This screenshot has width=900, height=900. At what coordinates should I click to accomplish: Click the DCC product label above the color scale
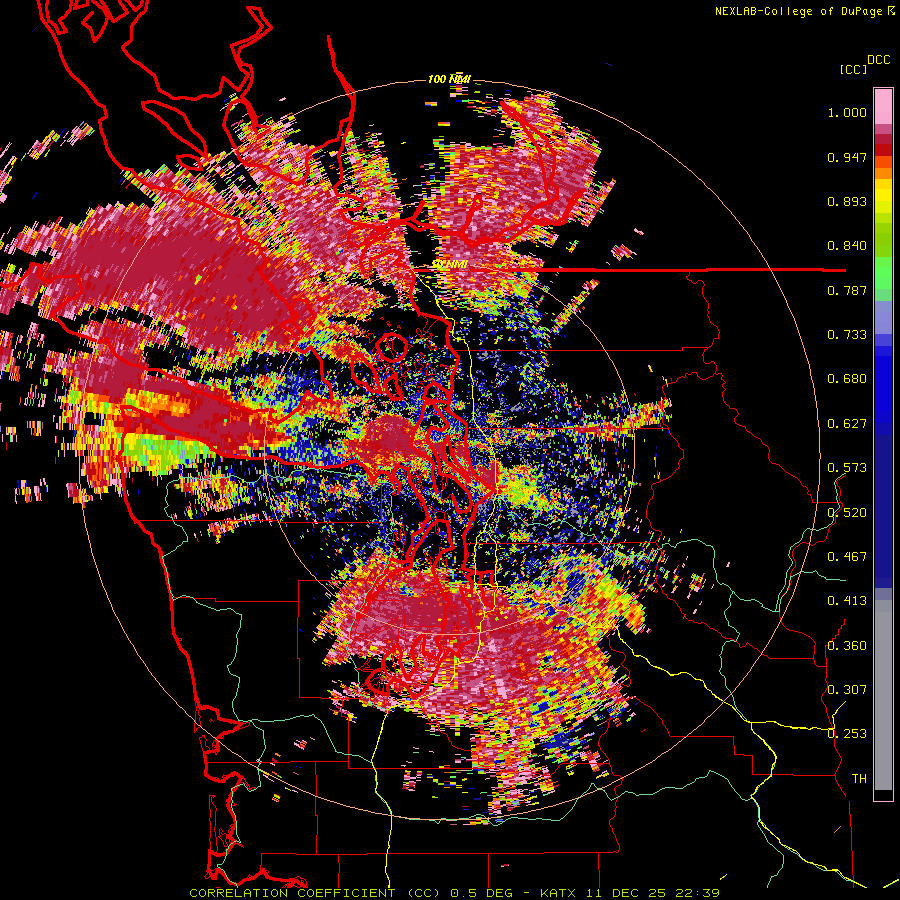point(878,59)
